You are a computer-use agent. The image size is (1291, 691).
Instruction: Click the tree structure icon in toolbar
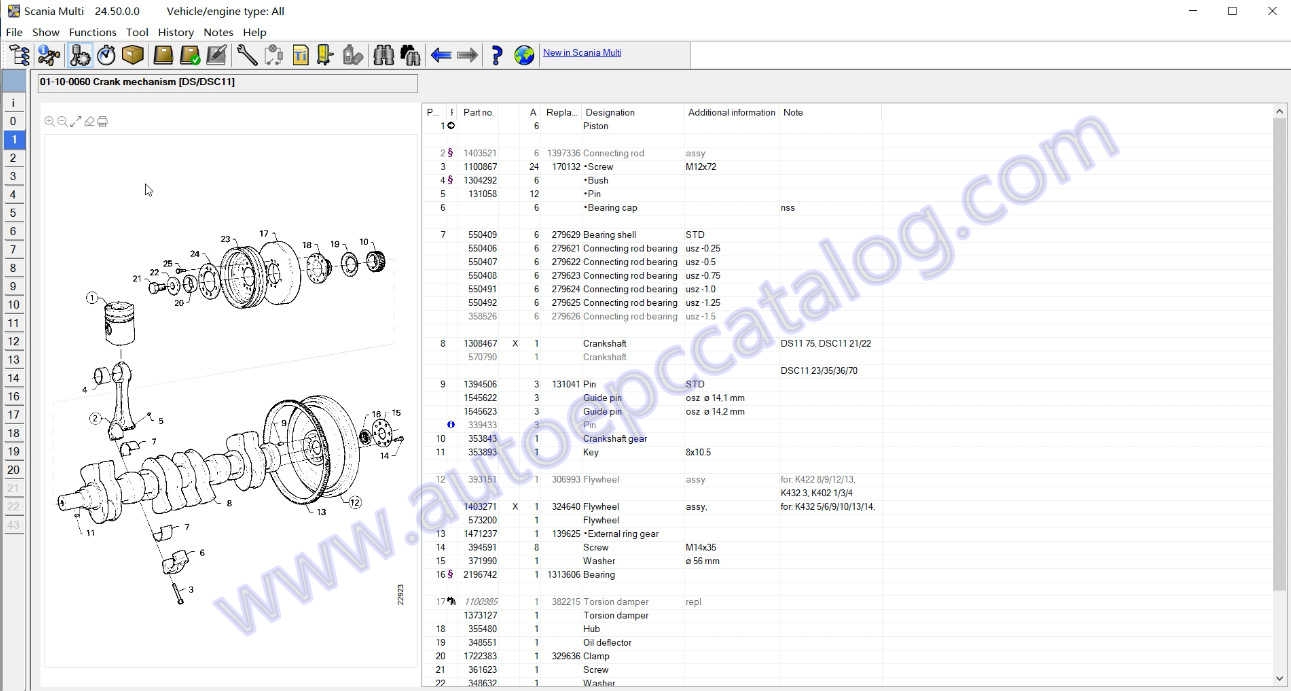tap(19, 55)
